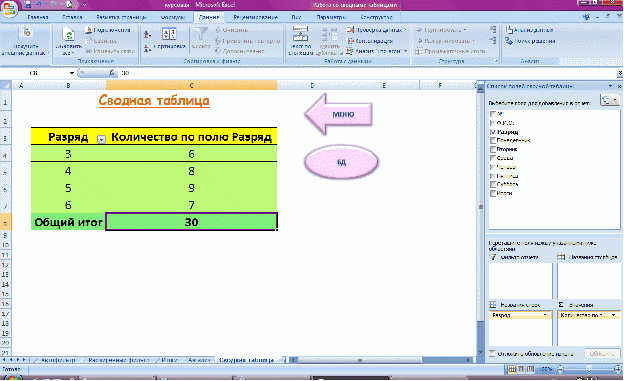Click the Filter funnel icon in ribbon

click(x=201, y=34)
